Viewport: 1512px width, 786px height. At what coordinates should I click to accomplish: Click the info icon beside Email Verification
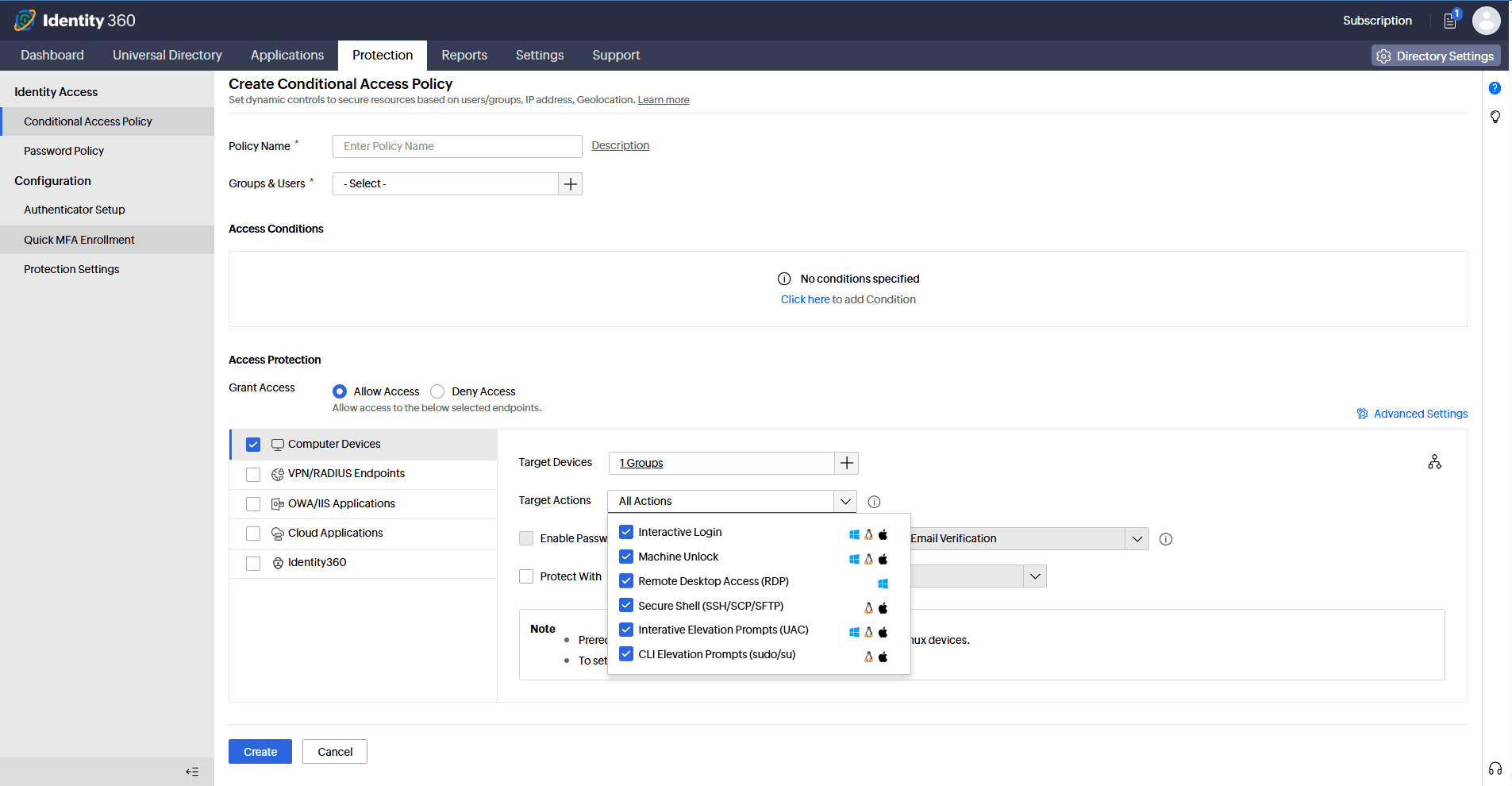(x=1166, y=539)
